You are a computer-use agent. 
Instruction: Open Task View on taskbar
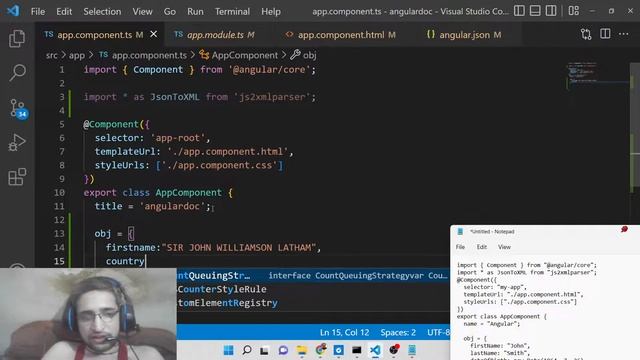pyautogui.click(x=264, y=350)
